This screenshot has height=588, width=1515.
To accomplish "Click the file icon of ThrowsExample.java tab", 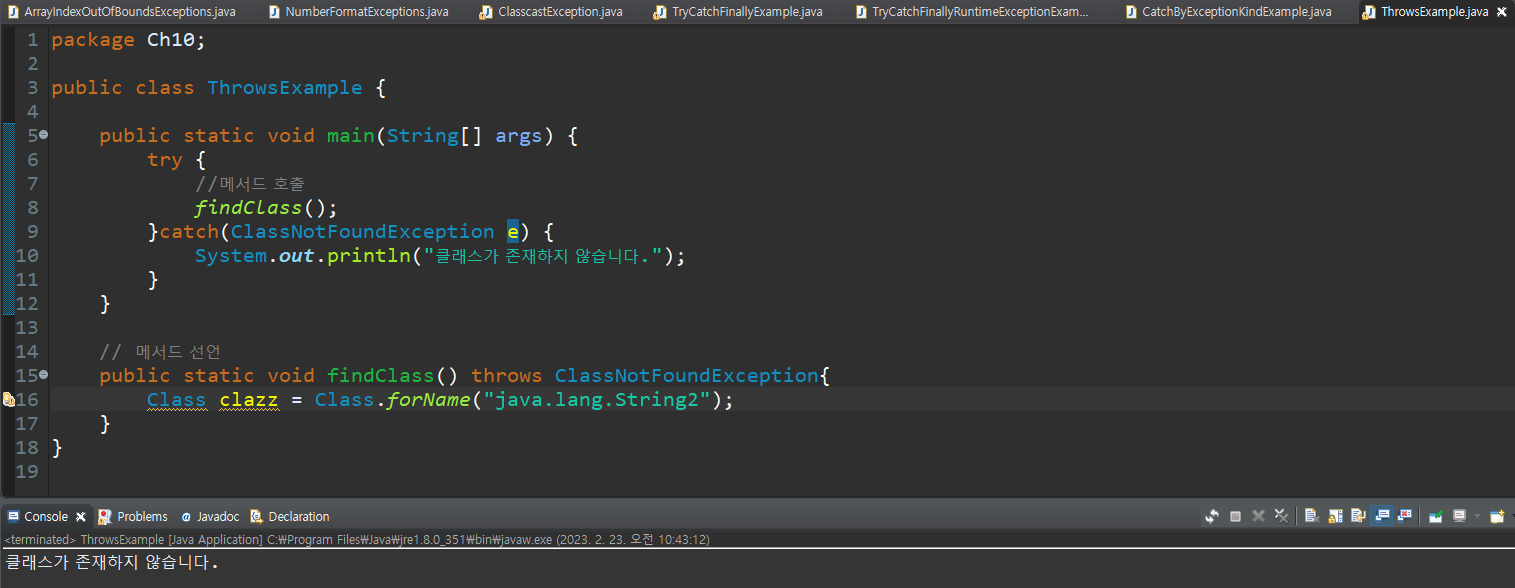I will tap(1369, 12).
